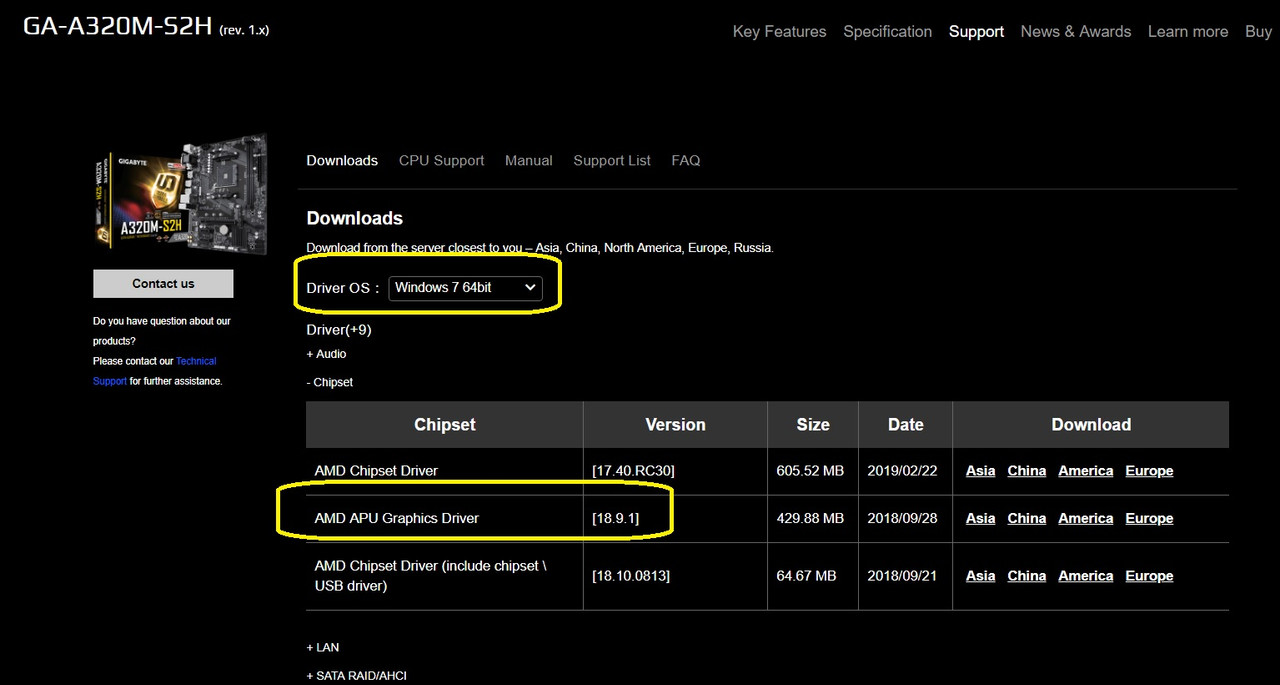Image resolution: width=1280 pixels, height=685 pixels.
Task: Click the AMD Chipset Driver (include chipset \ USB driver) name
Action: point(431,576)
